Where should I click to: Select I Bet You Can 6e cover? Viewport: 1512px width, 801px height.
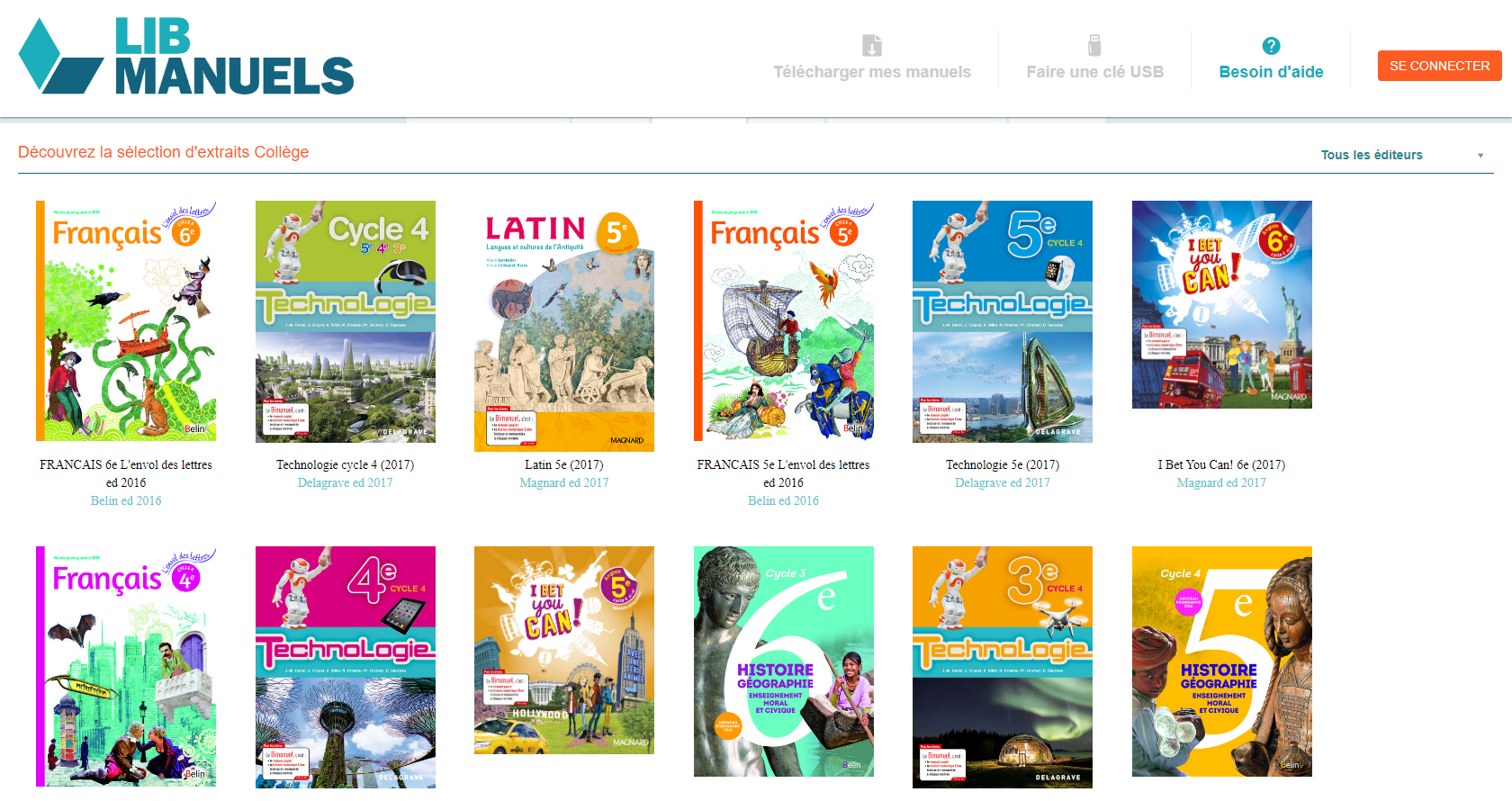(x=1221, y=304)
